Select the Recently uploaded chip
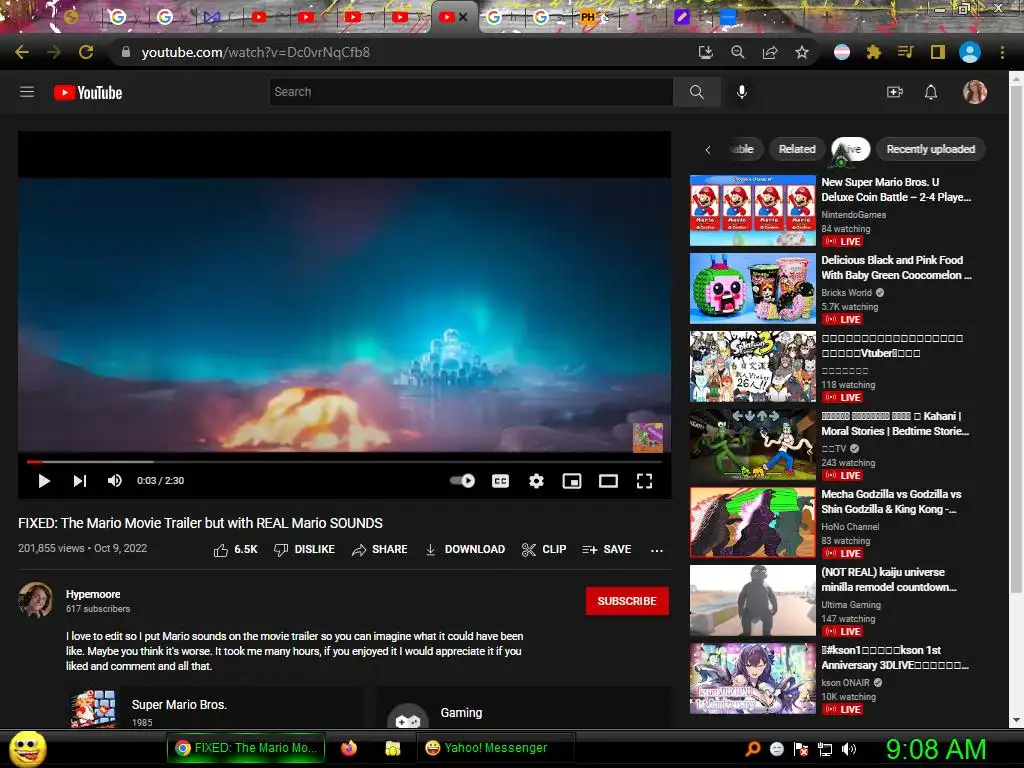This screenshot has width=1024, height=768. click(931, 149)
